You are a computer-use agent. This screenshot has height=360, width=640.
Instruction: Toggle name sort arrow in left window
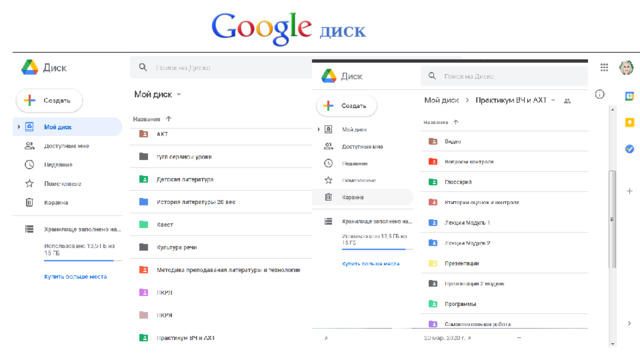coord(169,119)
